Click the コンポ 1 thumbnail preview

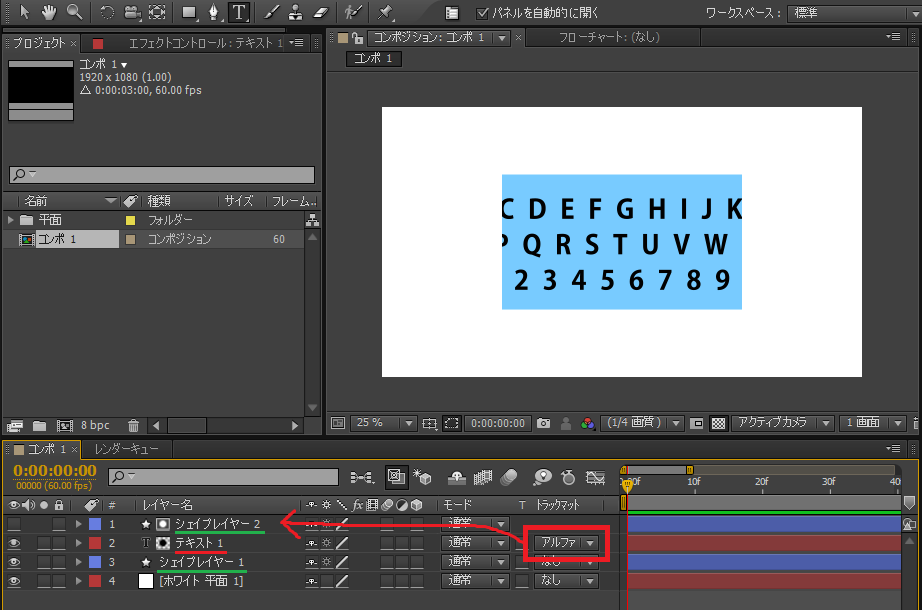coord(41,90)
